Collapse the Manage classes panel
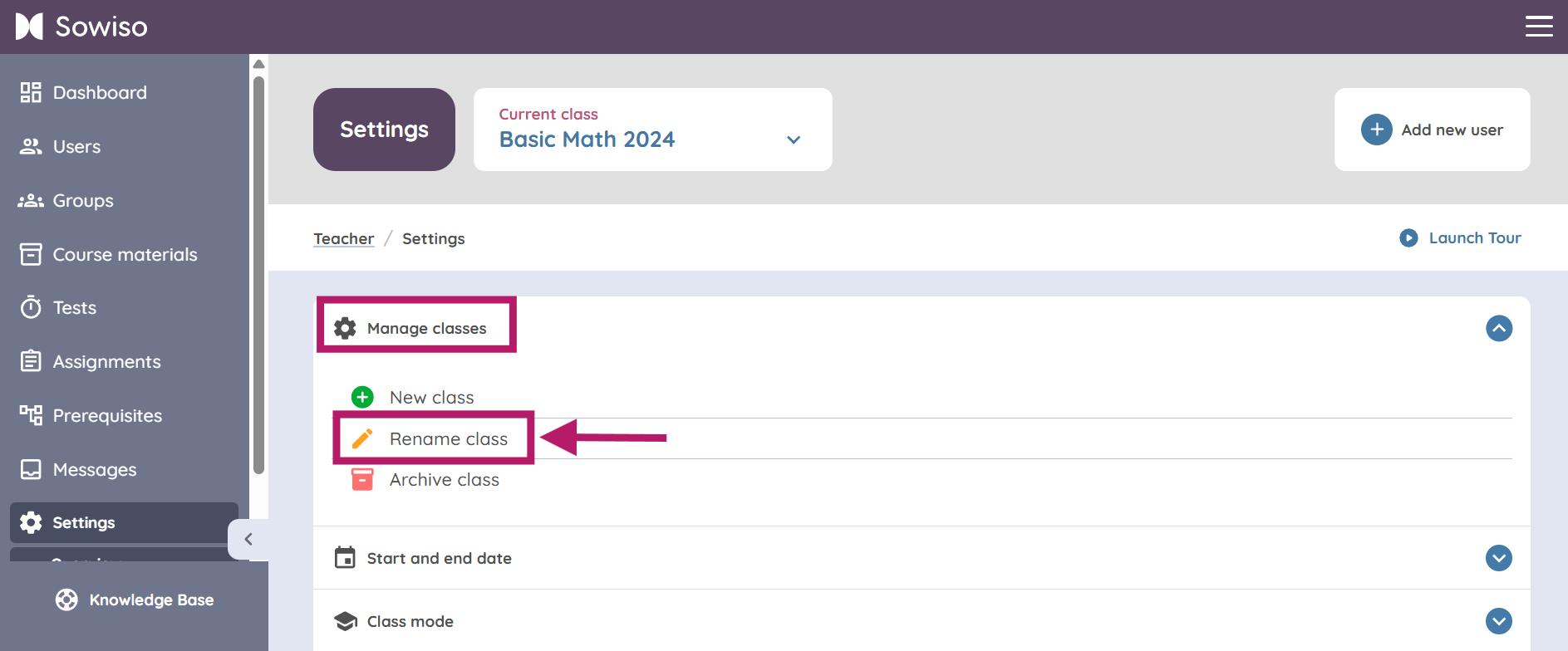 pyautogui.click(x=1499, y=328)
